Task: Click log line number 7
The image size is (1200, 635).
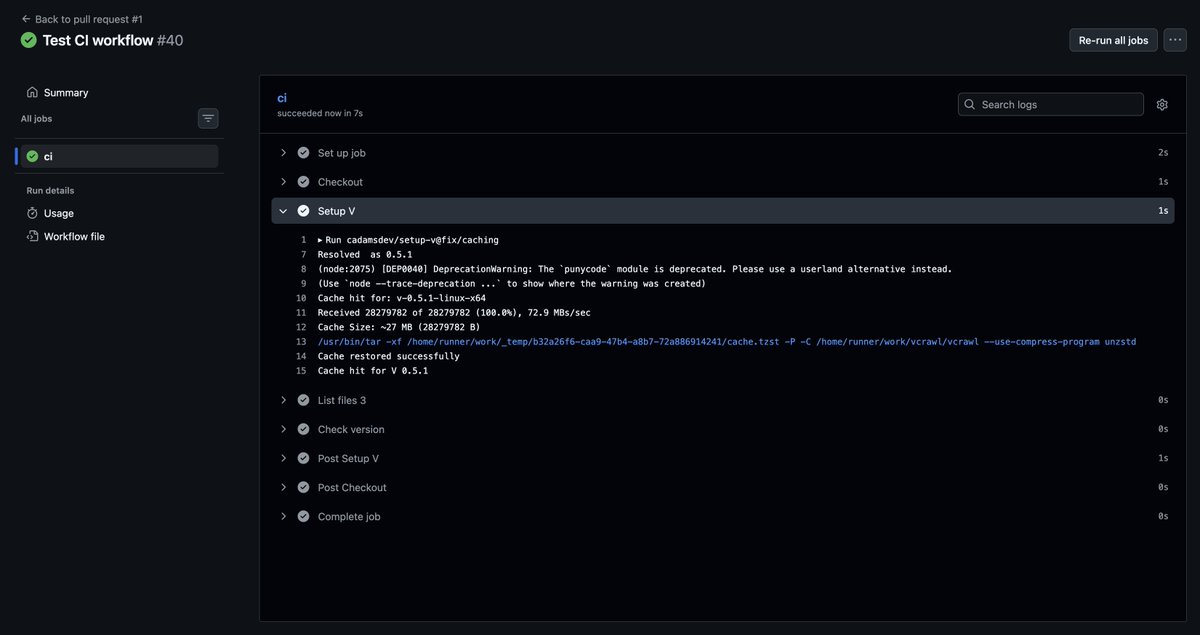Action: point(303,255)
